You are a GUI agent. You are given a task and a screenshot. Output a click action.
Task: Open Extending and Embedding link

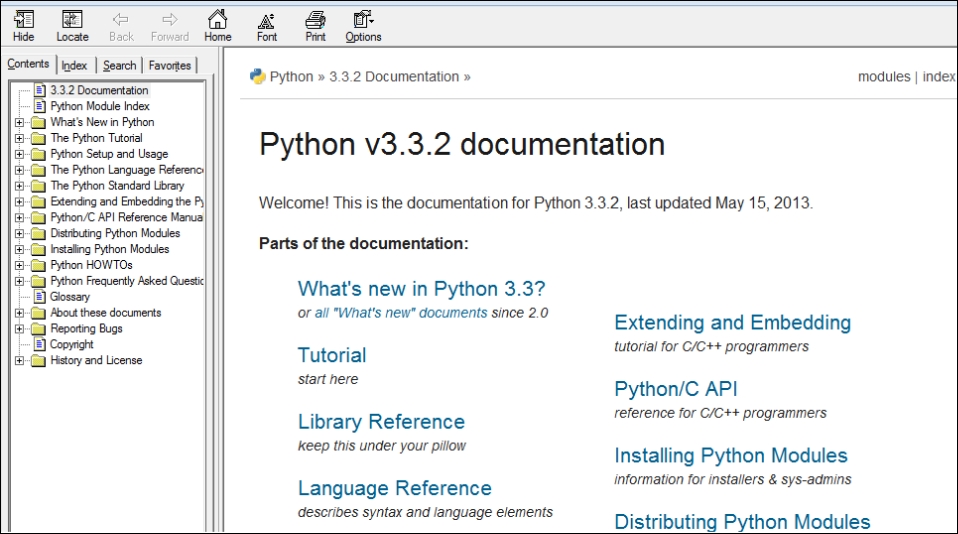click(x=733, y=322)
